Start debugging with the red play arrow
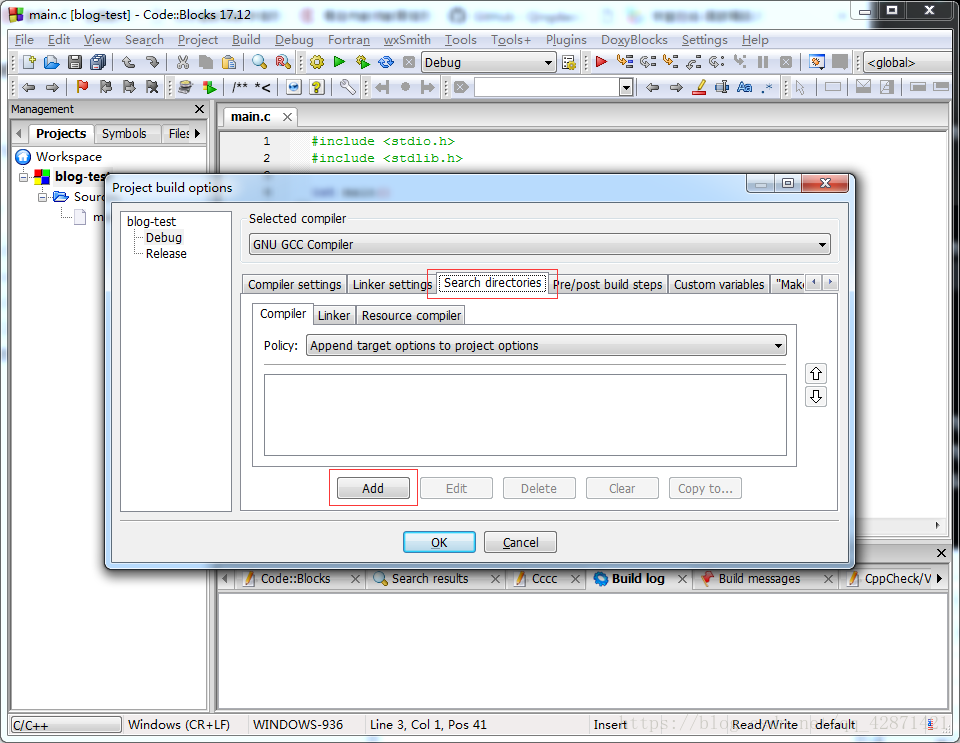This screenshot has width=960, height=743. (x=601, y=62)
